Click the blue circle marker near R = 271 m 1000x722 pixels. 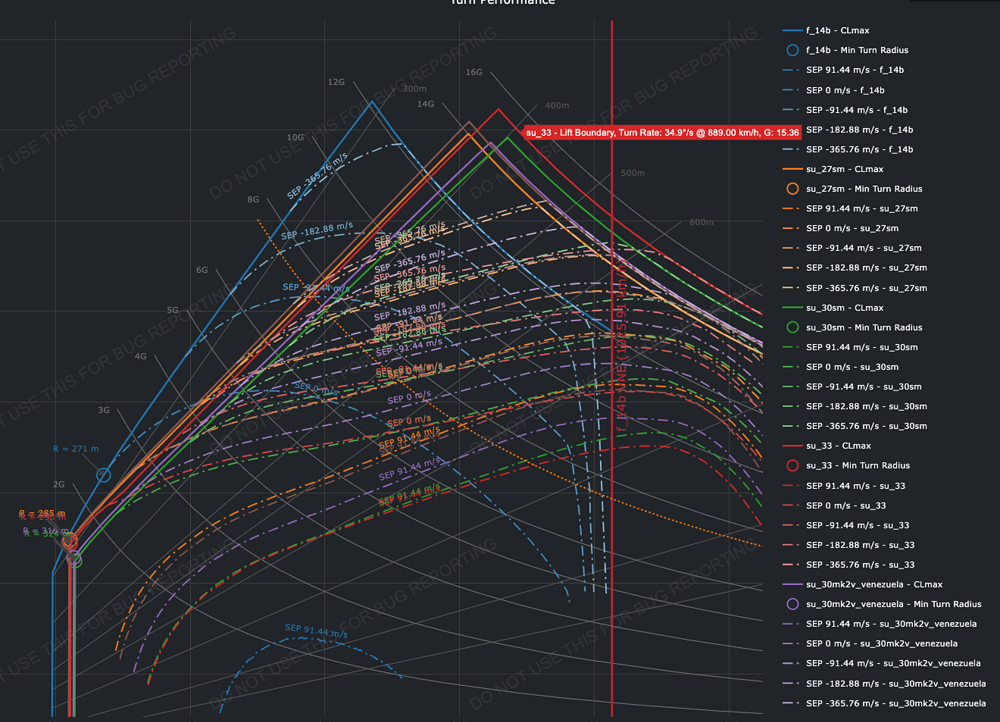coord(103,475)
